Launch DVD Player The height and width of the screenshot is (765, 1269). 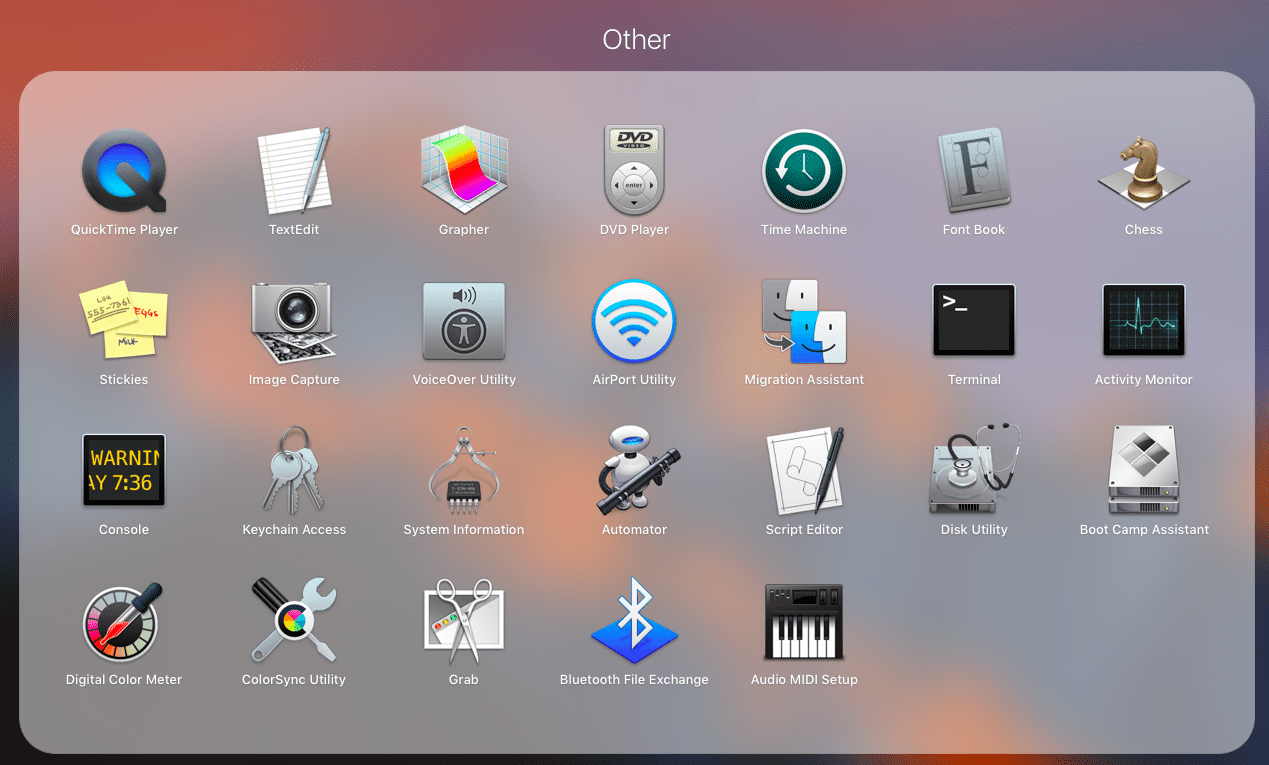coord(634,172)
